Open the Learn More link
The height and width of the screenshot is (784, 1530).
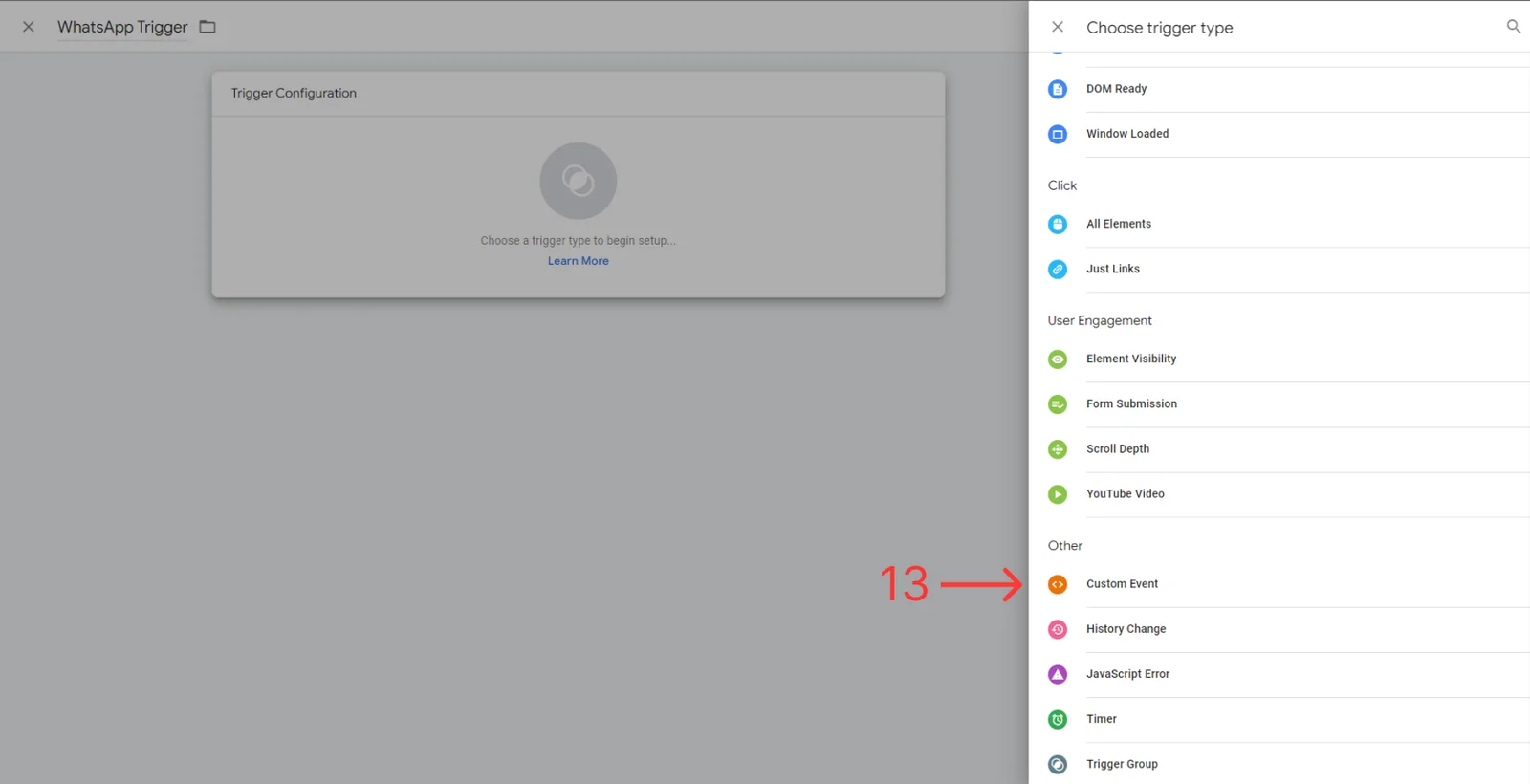pyautogui.click(x=578, y=261)
